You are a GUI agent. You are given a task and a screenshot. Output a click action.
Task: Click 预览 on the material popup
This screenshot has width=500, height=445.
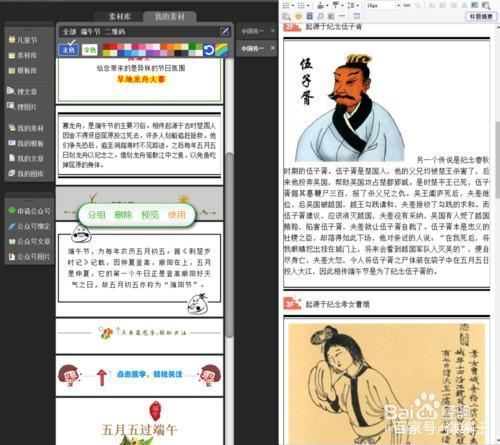pos(150,215)
